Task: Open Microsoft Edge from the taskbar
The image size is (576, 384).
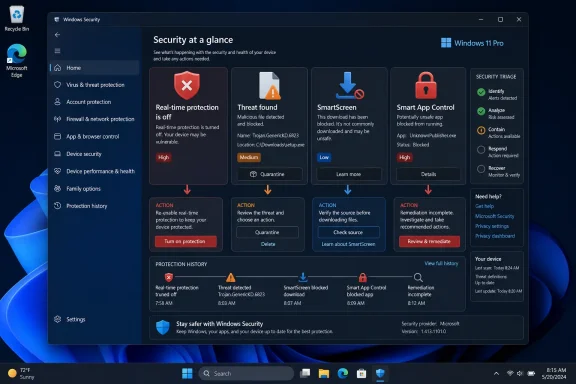Action: tap(343, 373)
